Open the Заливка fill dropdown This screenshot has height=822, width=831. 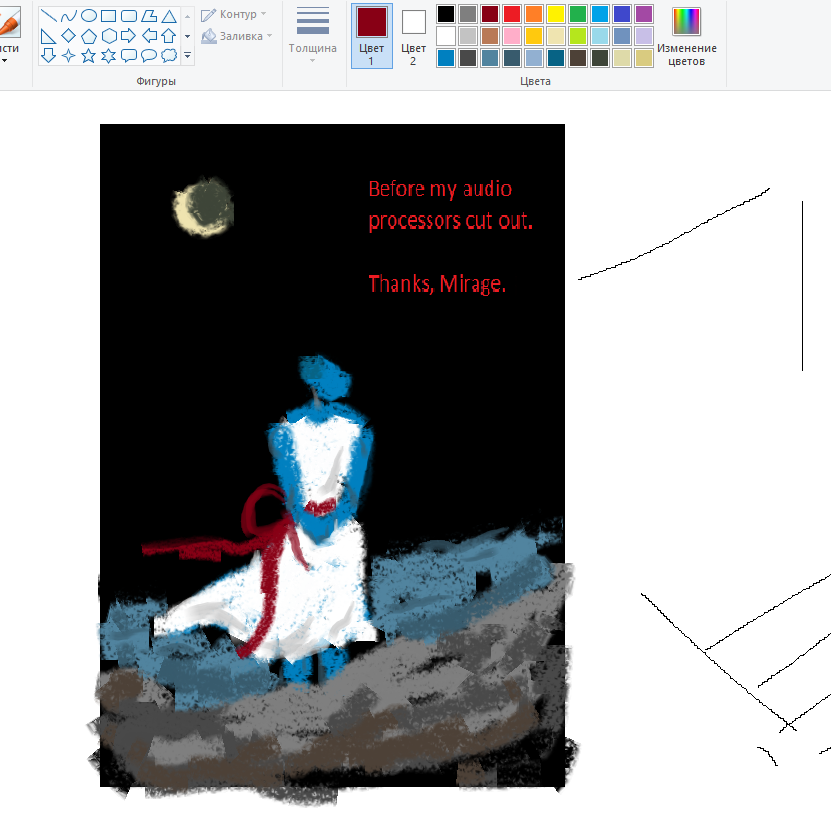237,36
